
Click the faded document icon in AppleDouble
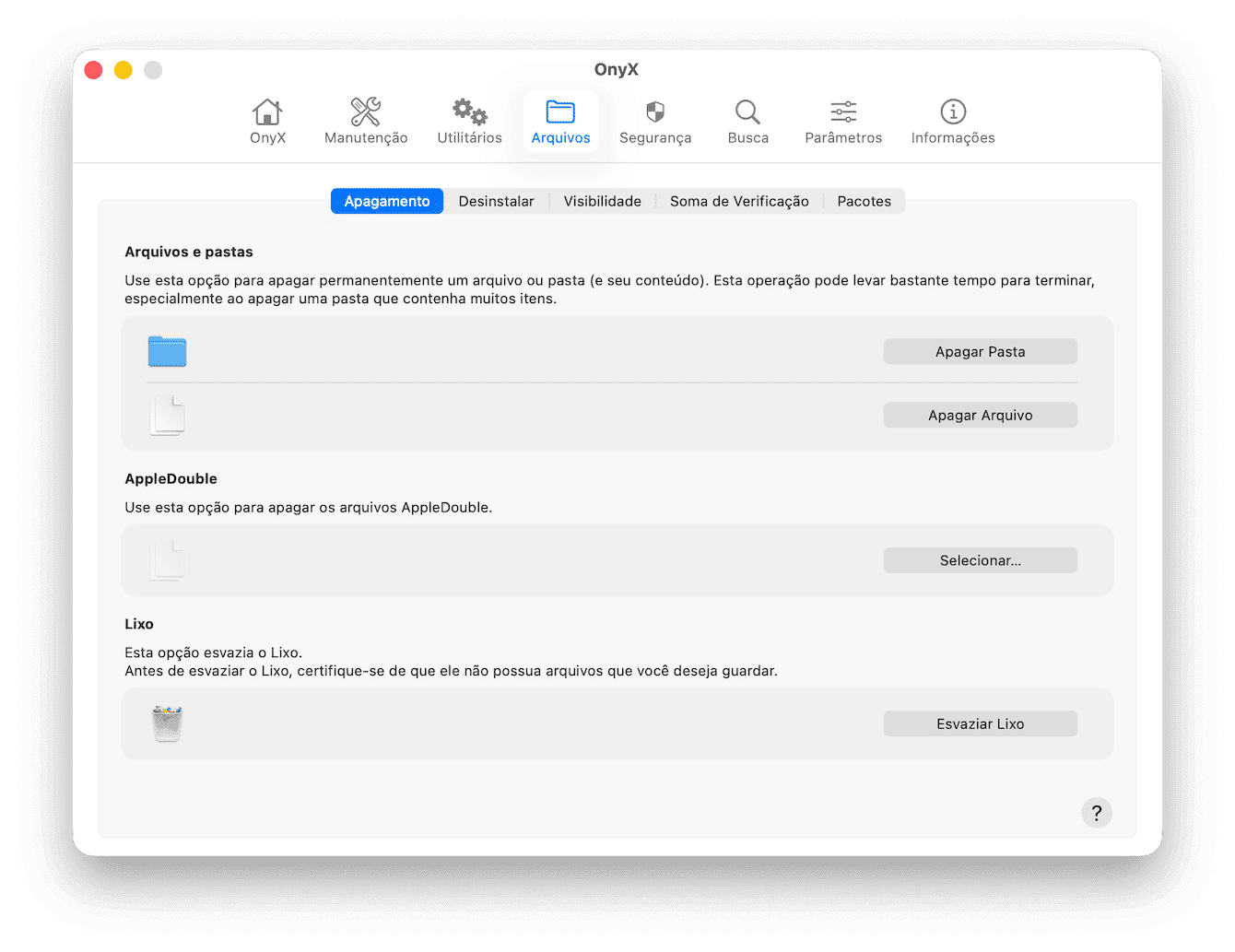pos(167,560)
